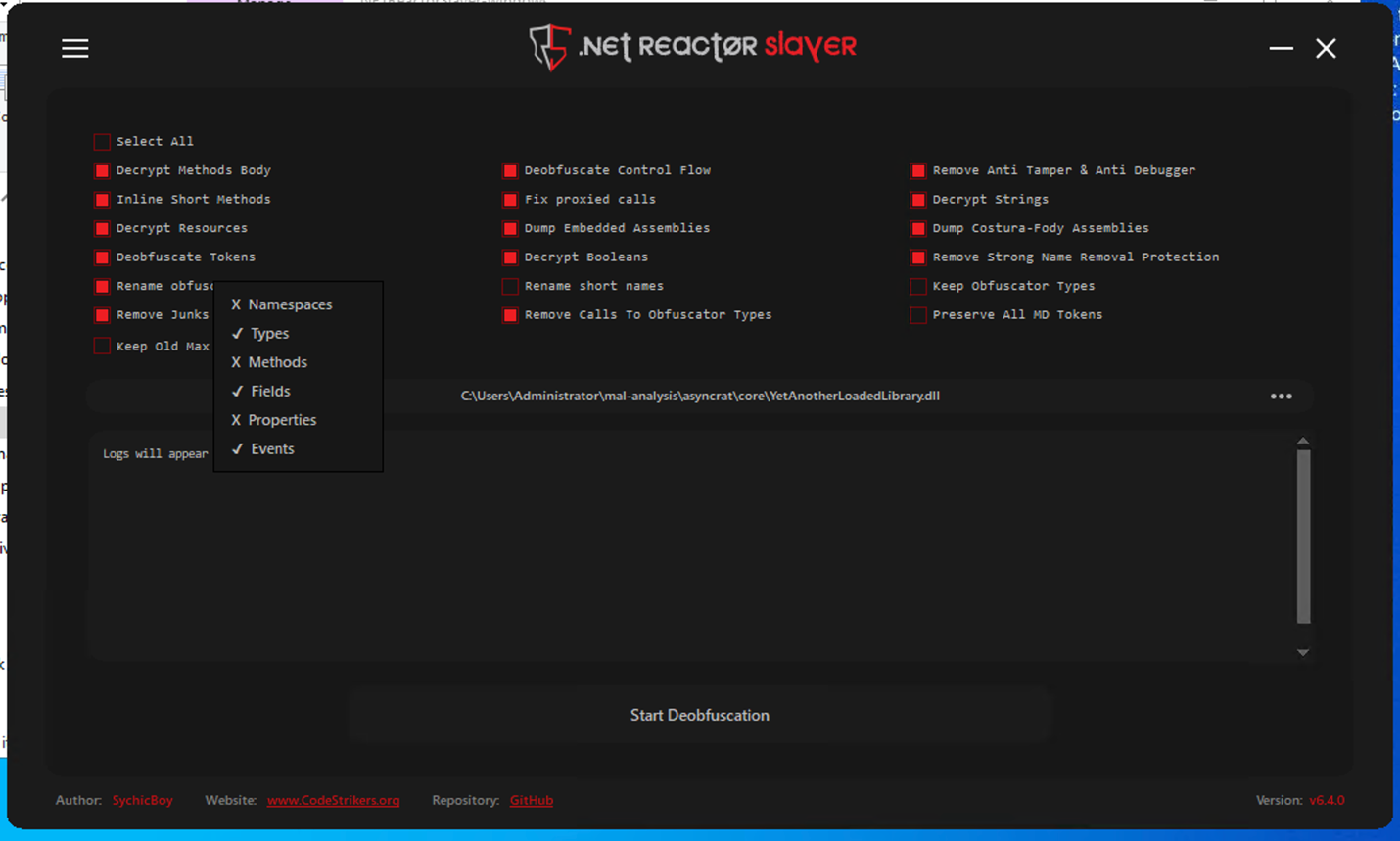Viewport: 1400px width, 841px height.
Task: Open the file browse ellipsis button
Action: click(x=1281, y=397)
